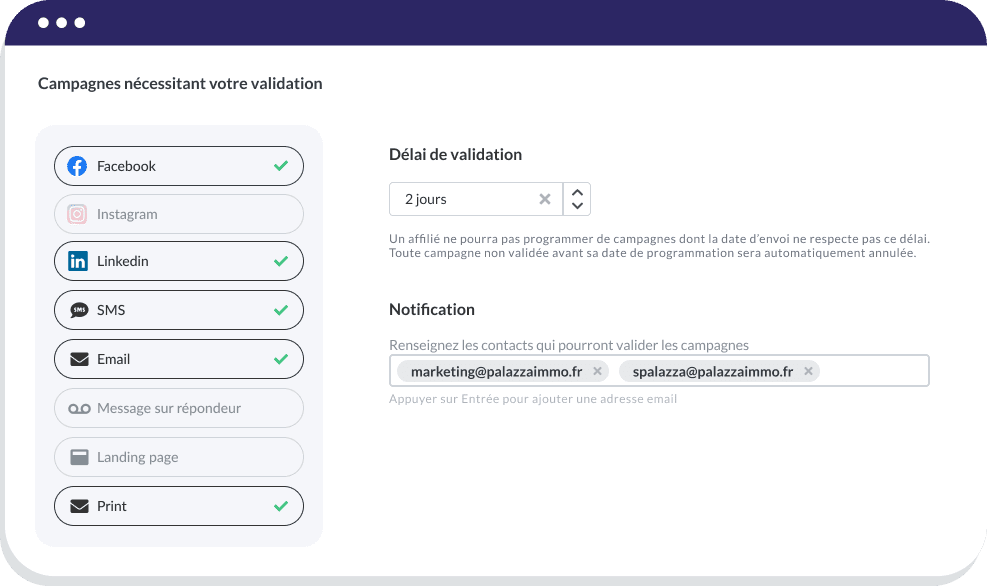This screenshot has width=987, height=586.
Task: Click the Facebook logo icon
Action: [x=78, y=166]
